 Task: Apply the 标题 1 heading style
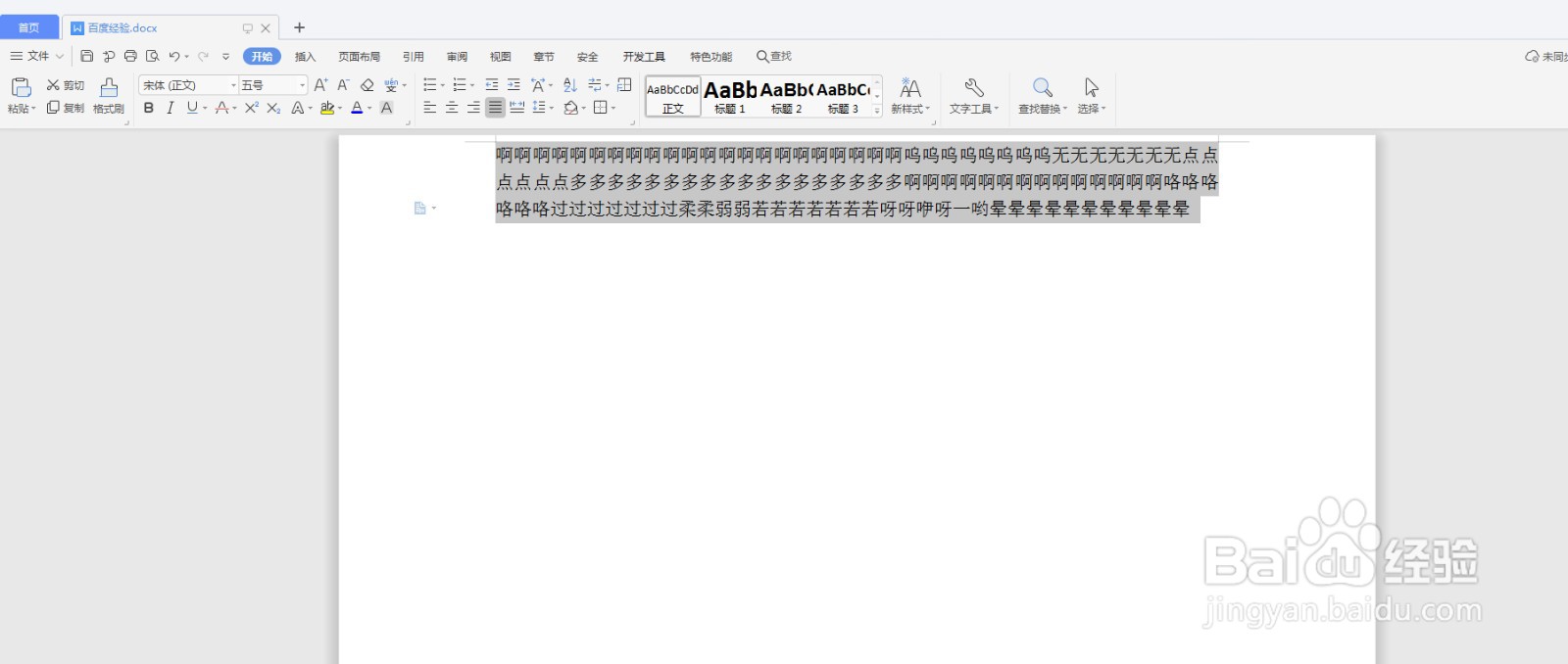pos(730,96)
